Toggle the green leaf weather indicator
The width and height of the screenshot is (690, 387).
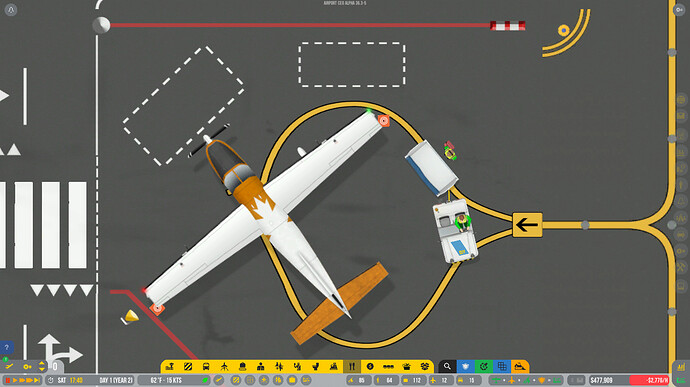[205, 380]
